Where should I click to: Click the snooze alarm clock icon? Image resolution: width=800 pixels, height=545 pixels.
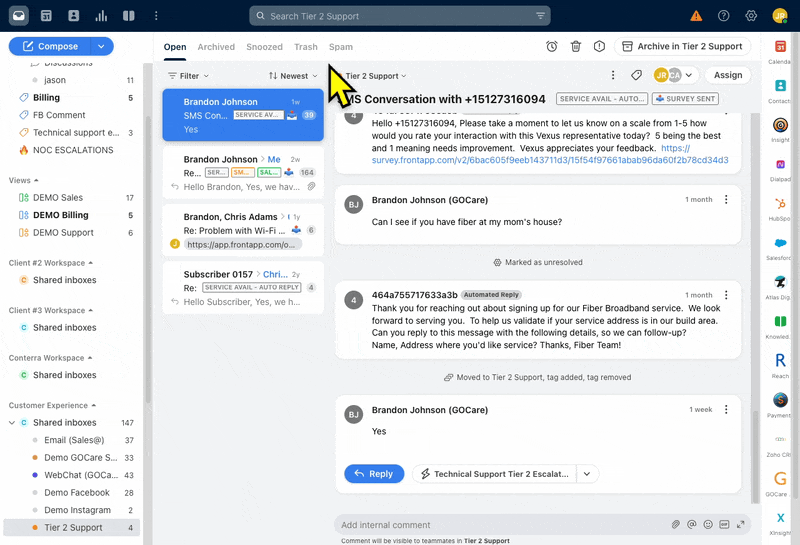tap(552, 46)
